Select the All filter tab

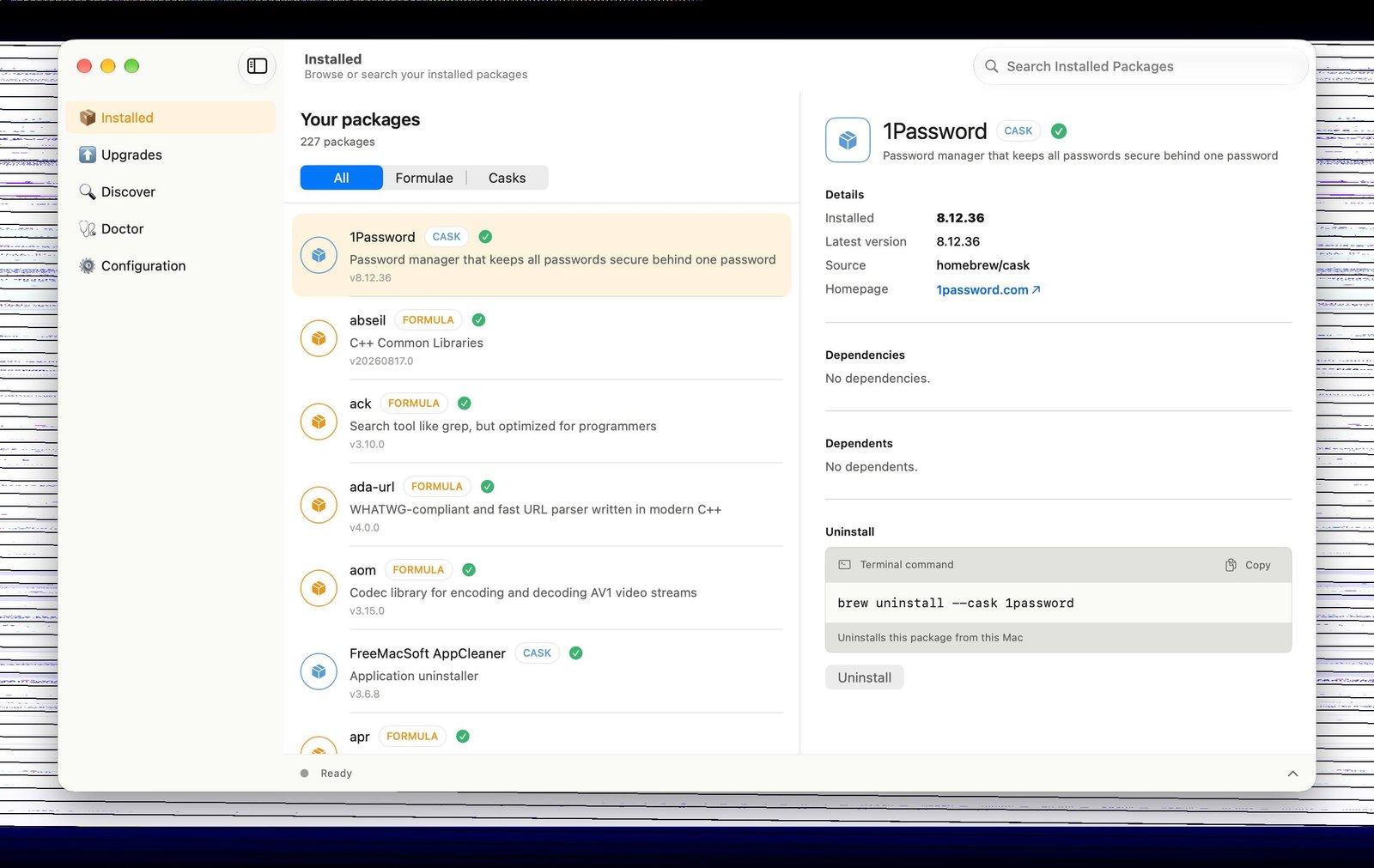coord(341,178)
